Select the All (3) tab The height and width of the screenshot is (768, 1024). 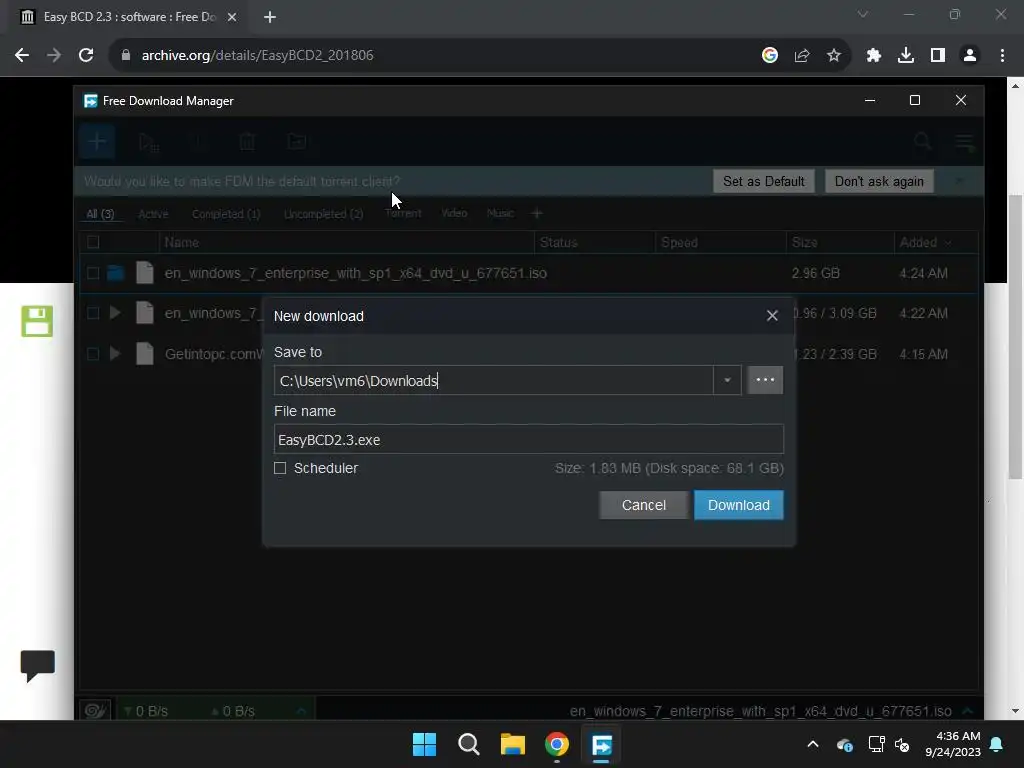pyautogui.click(x=100, y=214)
